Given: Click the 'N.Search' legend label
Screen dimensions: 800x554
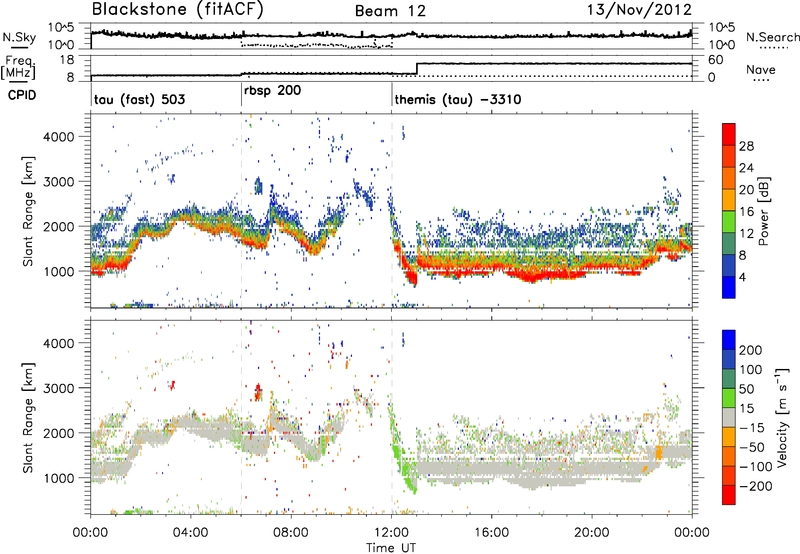Looking at the screenshot, I should (772, 37).
